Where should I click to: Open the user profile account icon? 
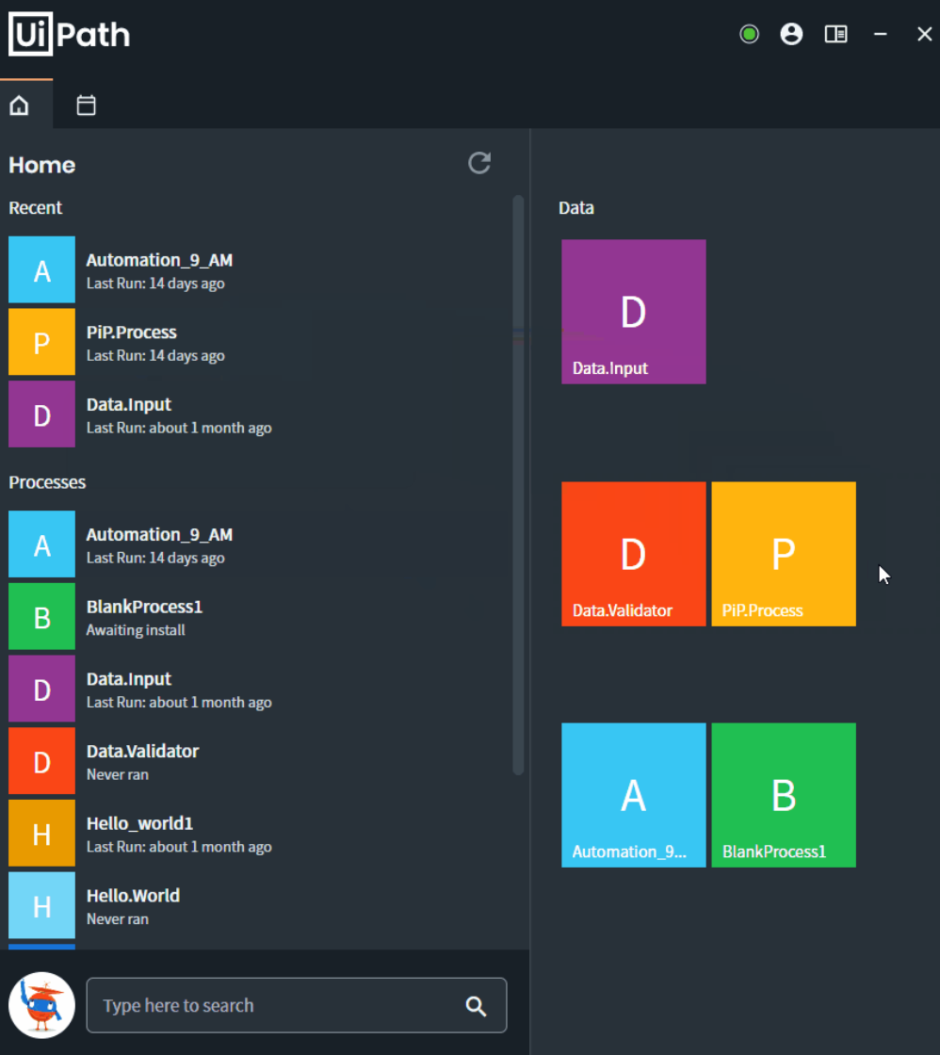(x=791, y=35)
